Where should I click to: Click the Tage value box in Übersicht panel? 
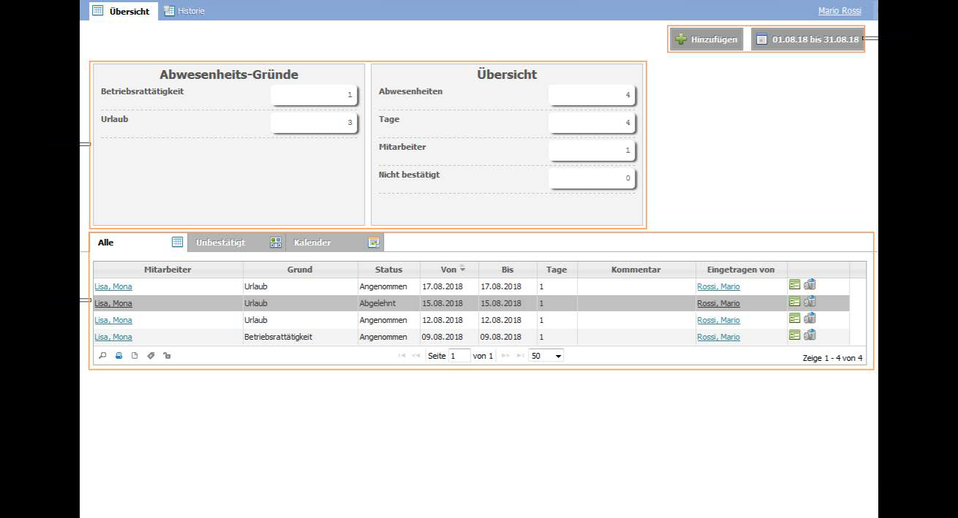[592, 122]
